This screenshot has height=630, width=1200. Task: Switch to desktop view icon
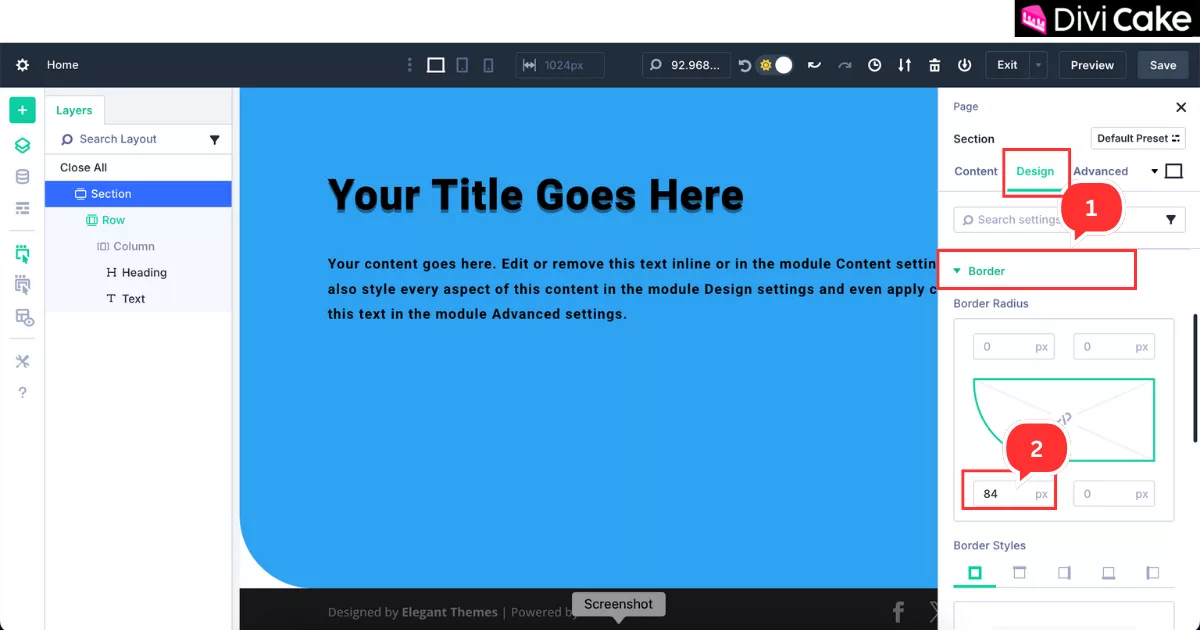pos(436,65)
